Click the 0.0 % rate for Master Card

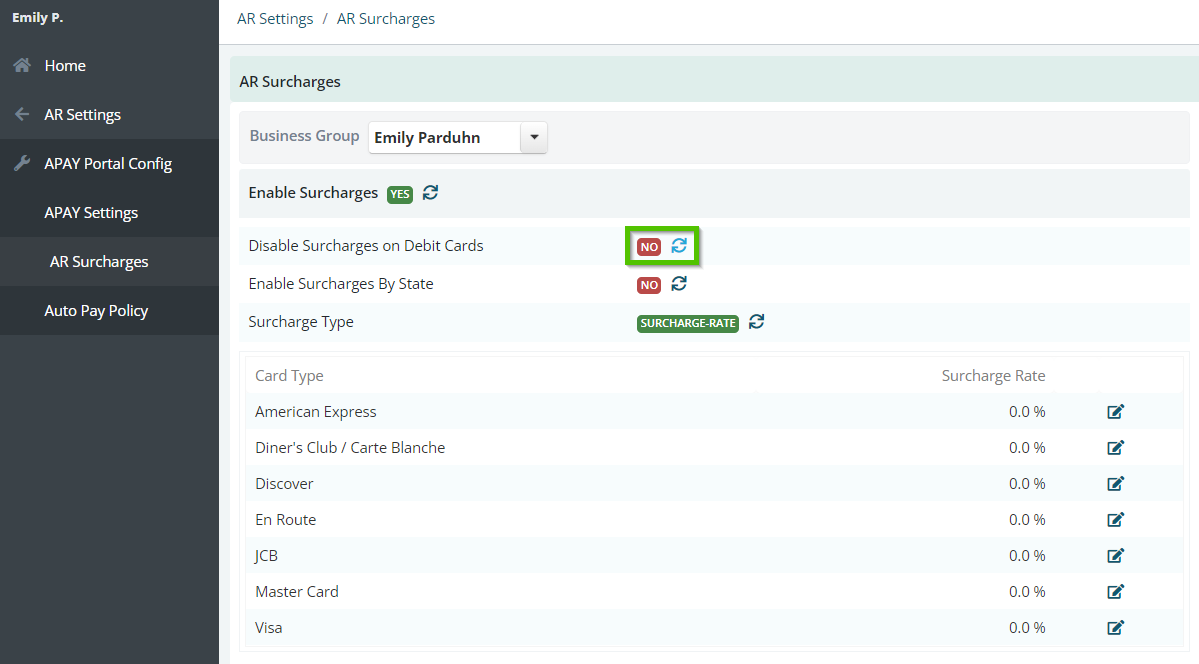(x=1027, y=591)
